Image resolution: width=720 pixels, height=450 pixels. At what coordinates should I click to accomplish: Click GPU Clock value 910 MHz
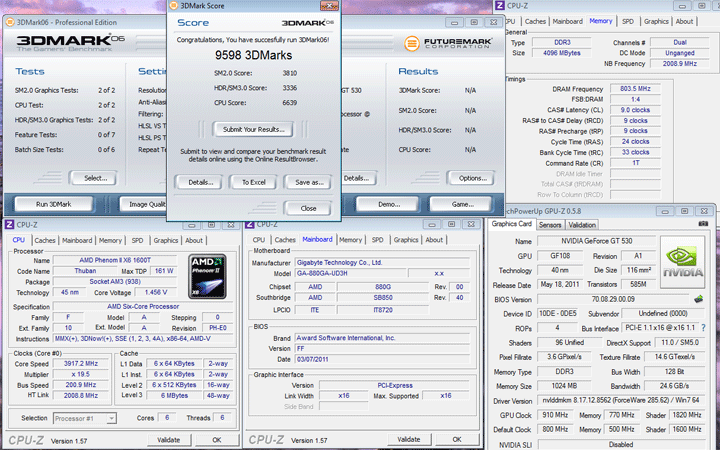pyautogui.click(x=555, y=415)
